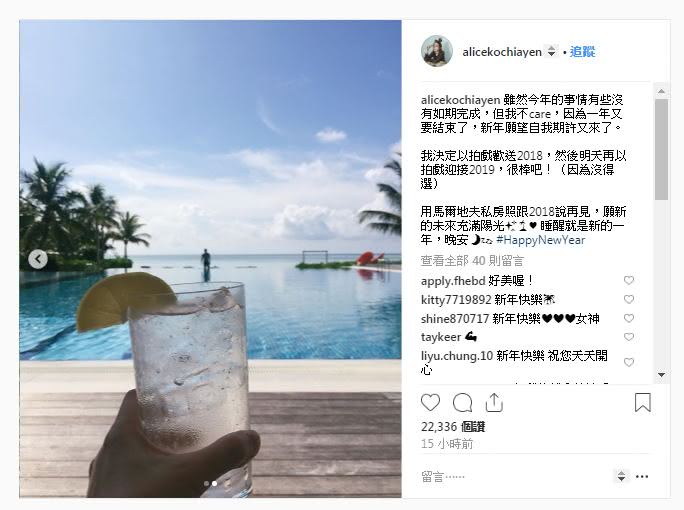The image size is (684, 510).
Task: Expand the spinner beside the comment field
Action: (621, 476)
